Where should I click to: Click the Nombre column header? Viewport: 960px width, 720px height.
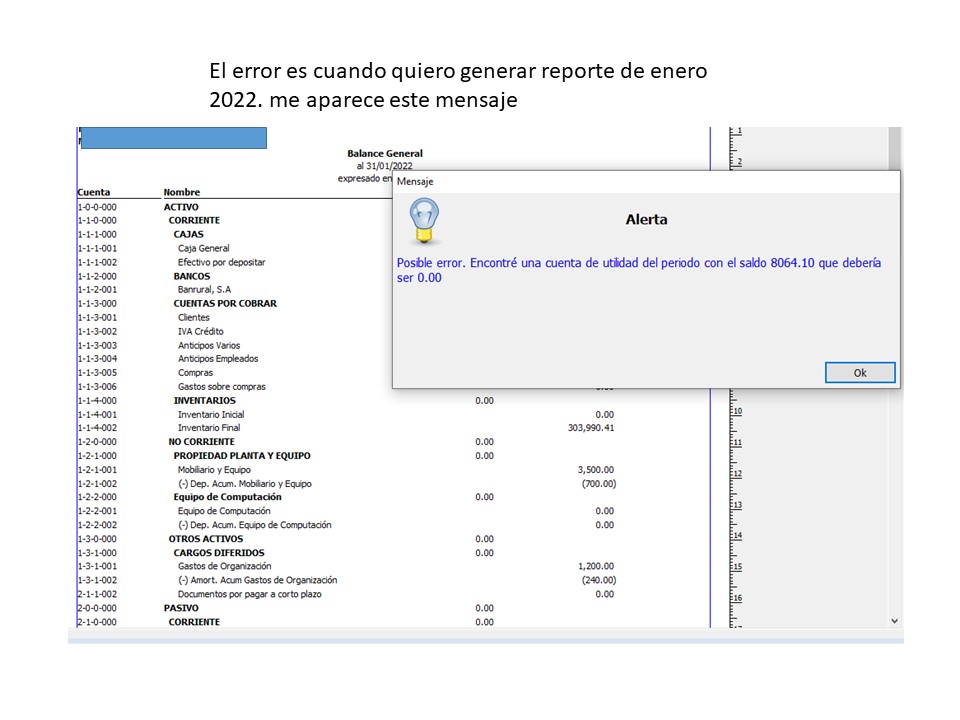tap(182, 192)
